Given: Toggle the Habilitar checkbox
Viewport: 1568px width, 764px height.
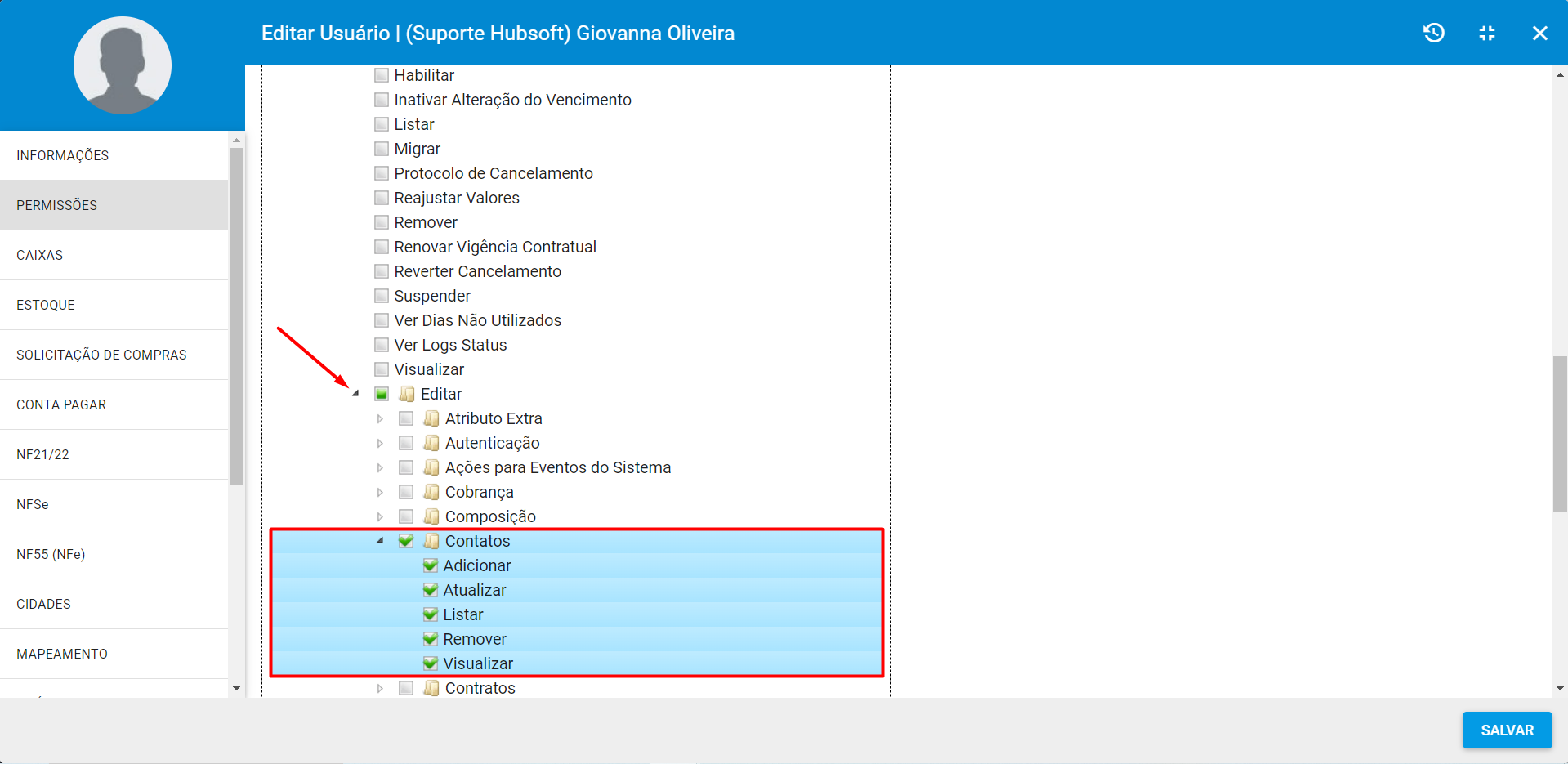Looking at the screenshot, I should click(382, 75).
